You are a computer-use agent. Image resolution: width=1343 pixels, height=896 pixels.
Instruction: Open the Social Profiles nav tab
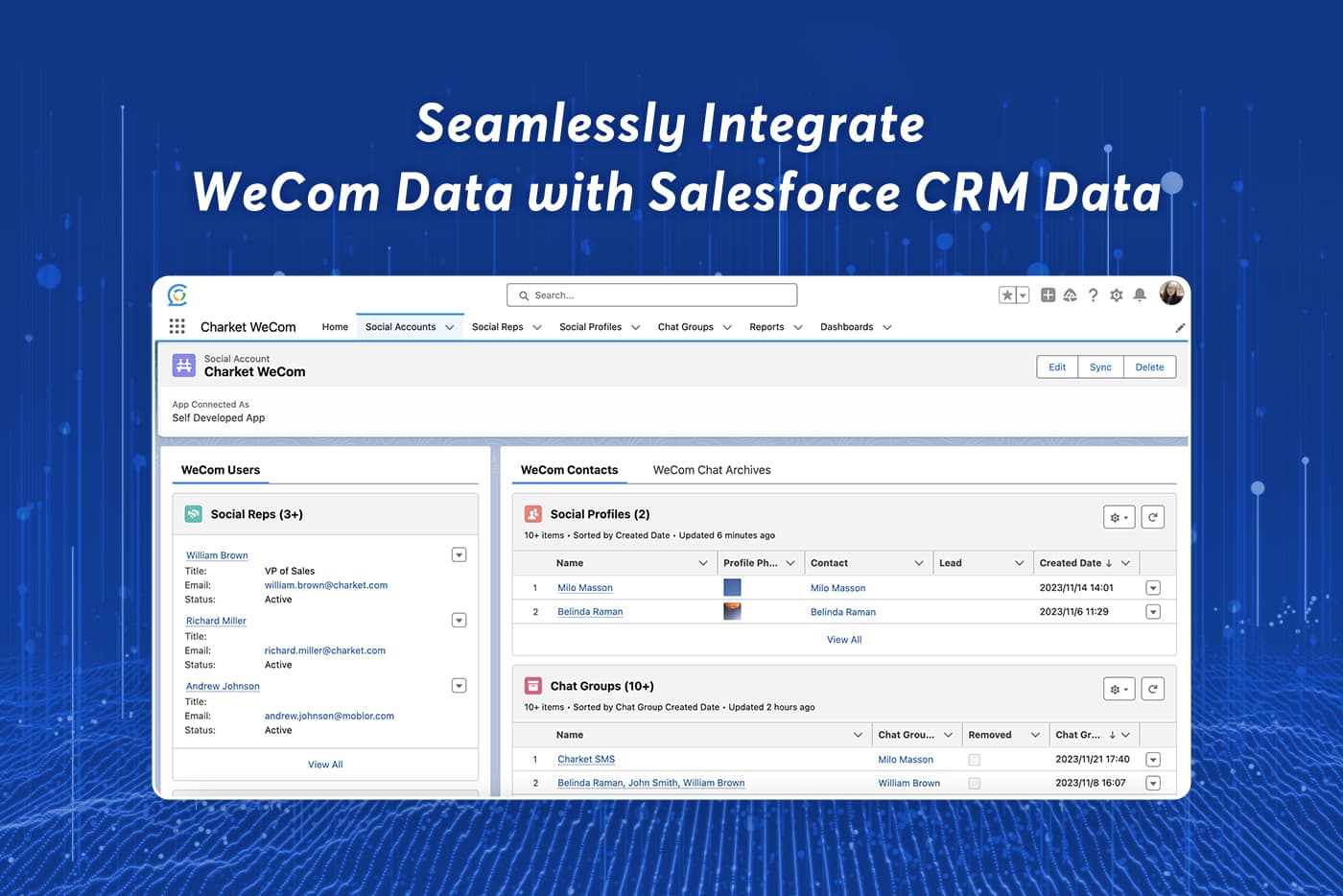pyautogui.click(x=591, y=327)
